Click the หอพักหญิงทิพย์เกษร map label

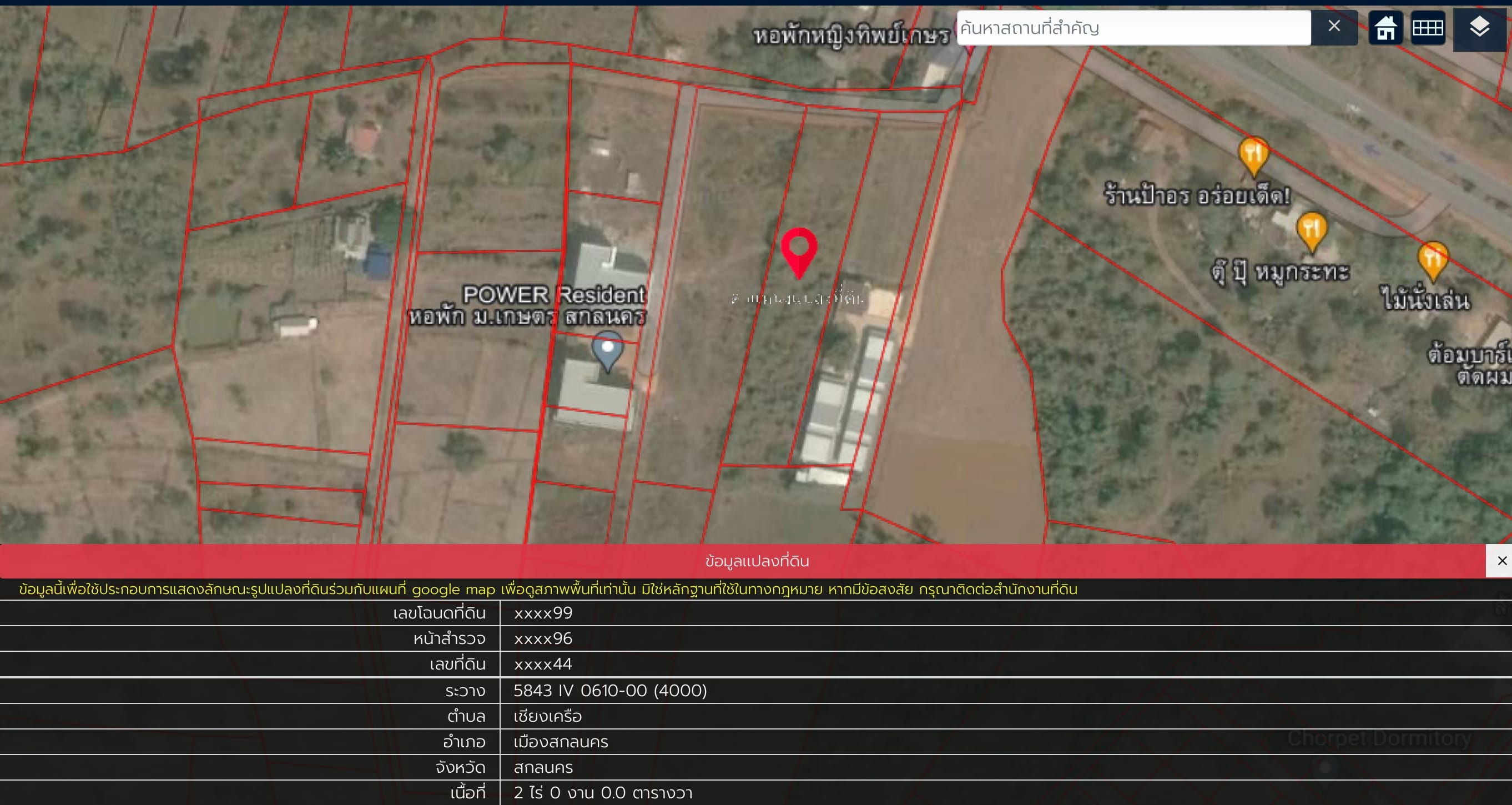tap(851, 35)
